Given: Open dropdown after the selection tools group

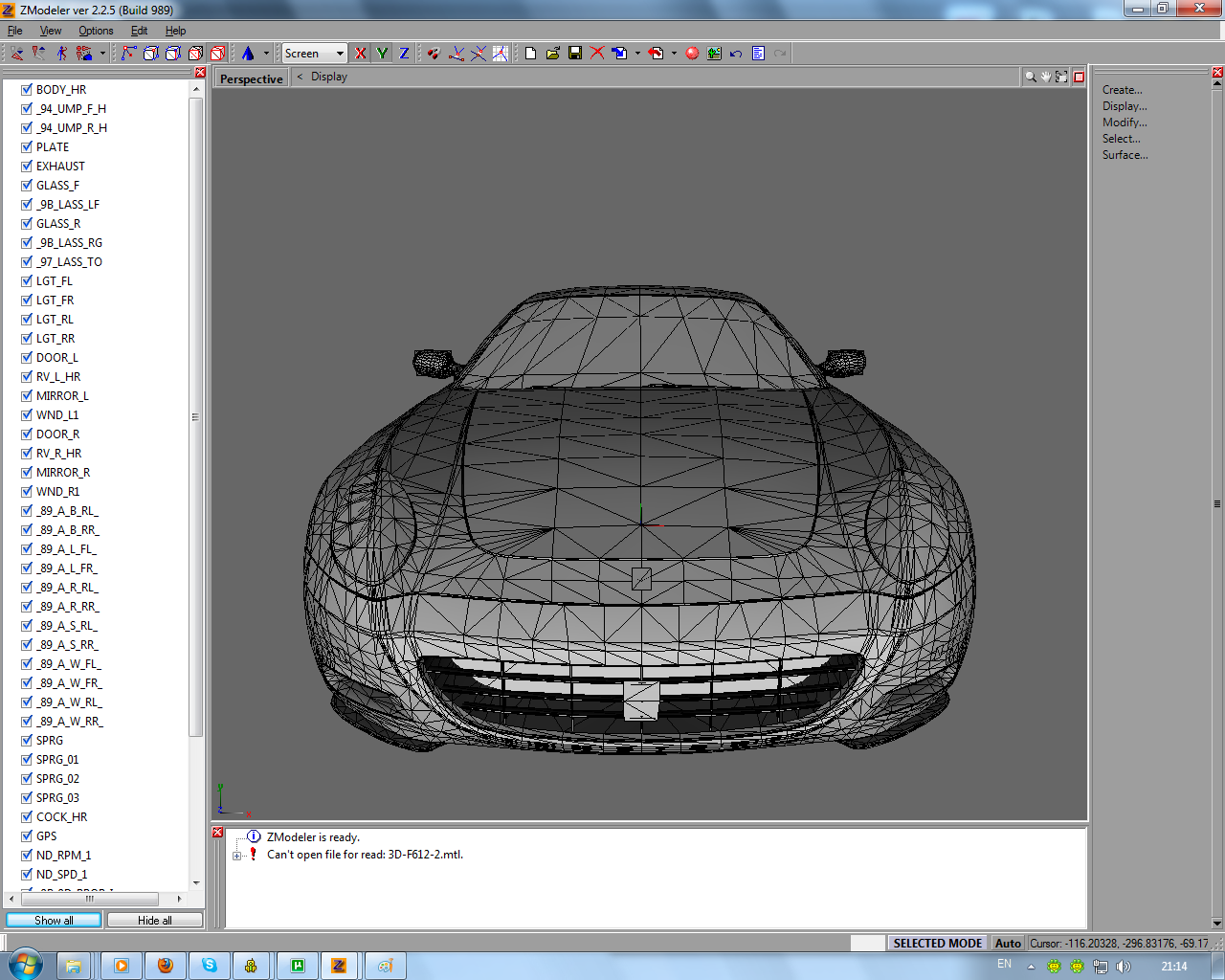Looking at the screenshot, I should coord(102,54).
